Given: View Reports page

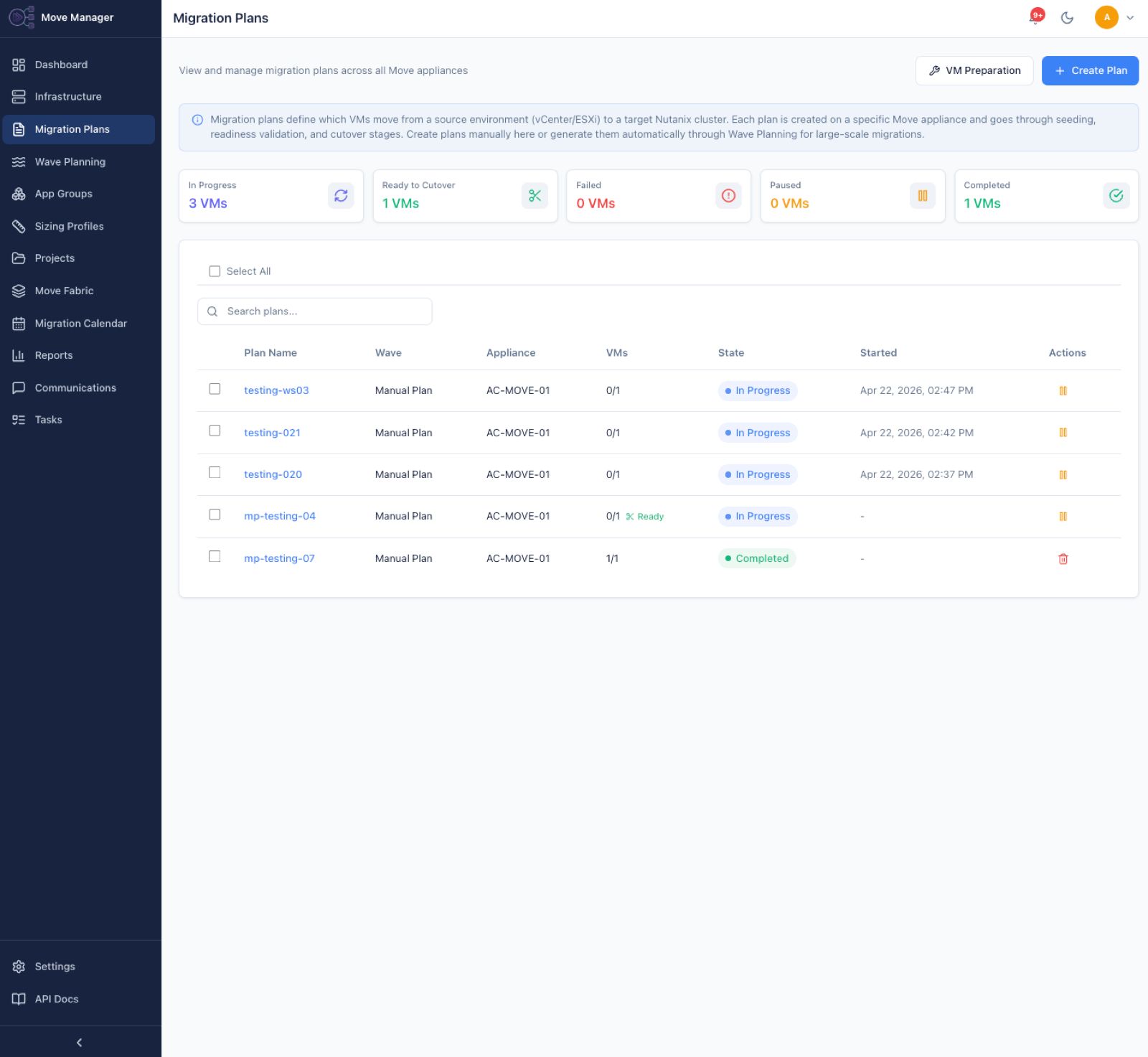Looking at the screenshot, I should [79, 355].
